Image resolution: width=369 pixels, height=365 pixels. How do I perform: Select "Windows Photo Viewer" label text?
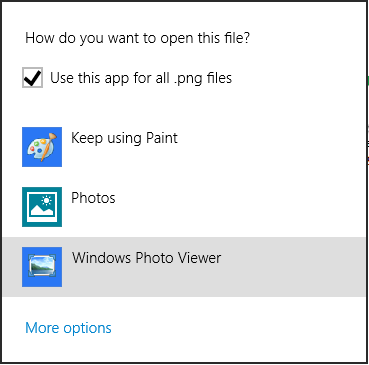click(x=147, y=258)
